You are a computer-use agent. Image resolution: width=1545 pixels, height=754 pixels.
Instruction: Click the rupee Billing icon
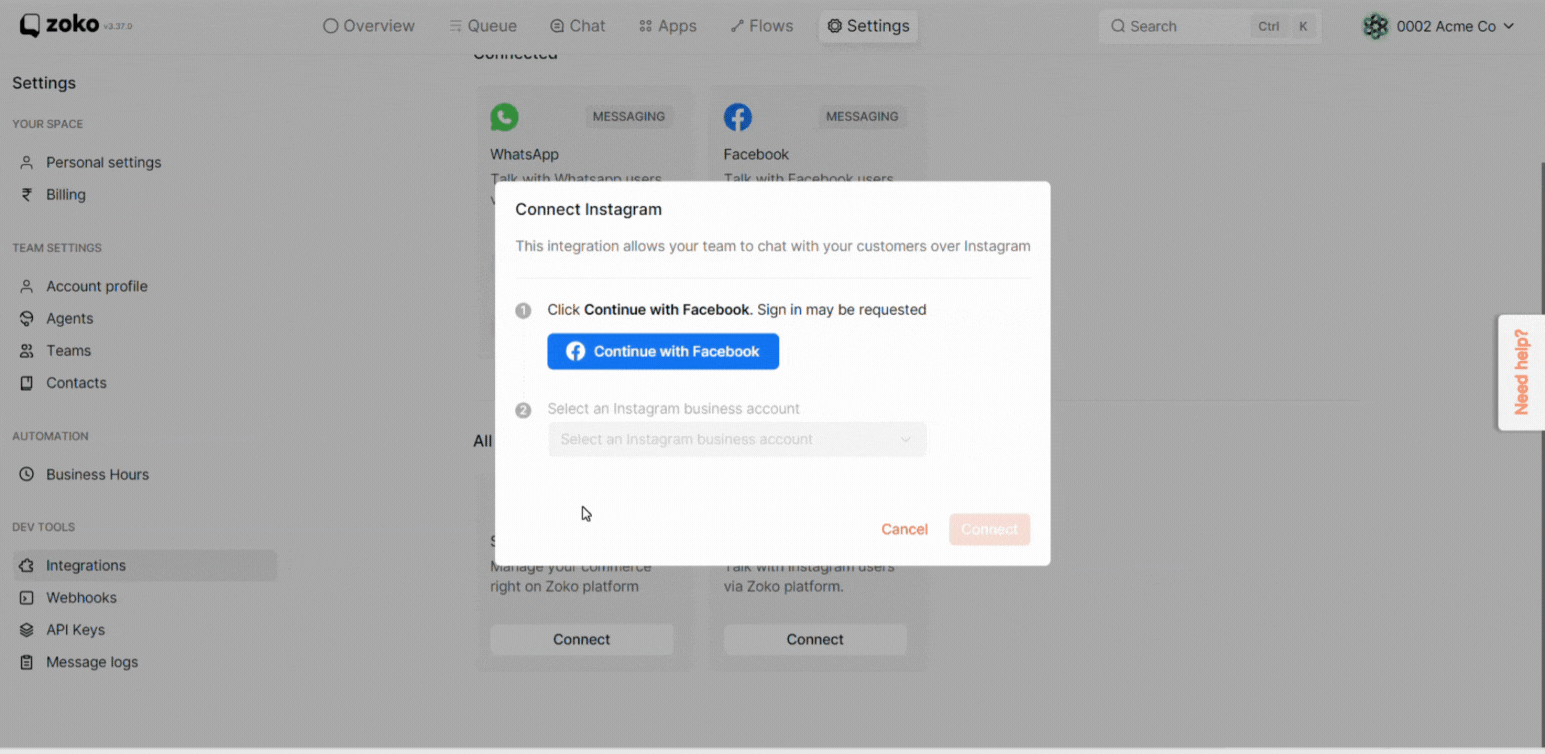27,195
